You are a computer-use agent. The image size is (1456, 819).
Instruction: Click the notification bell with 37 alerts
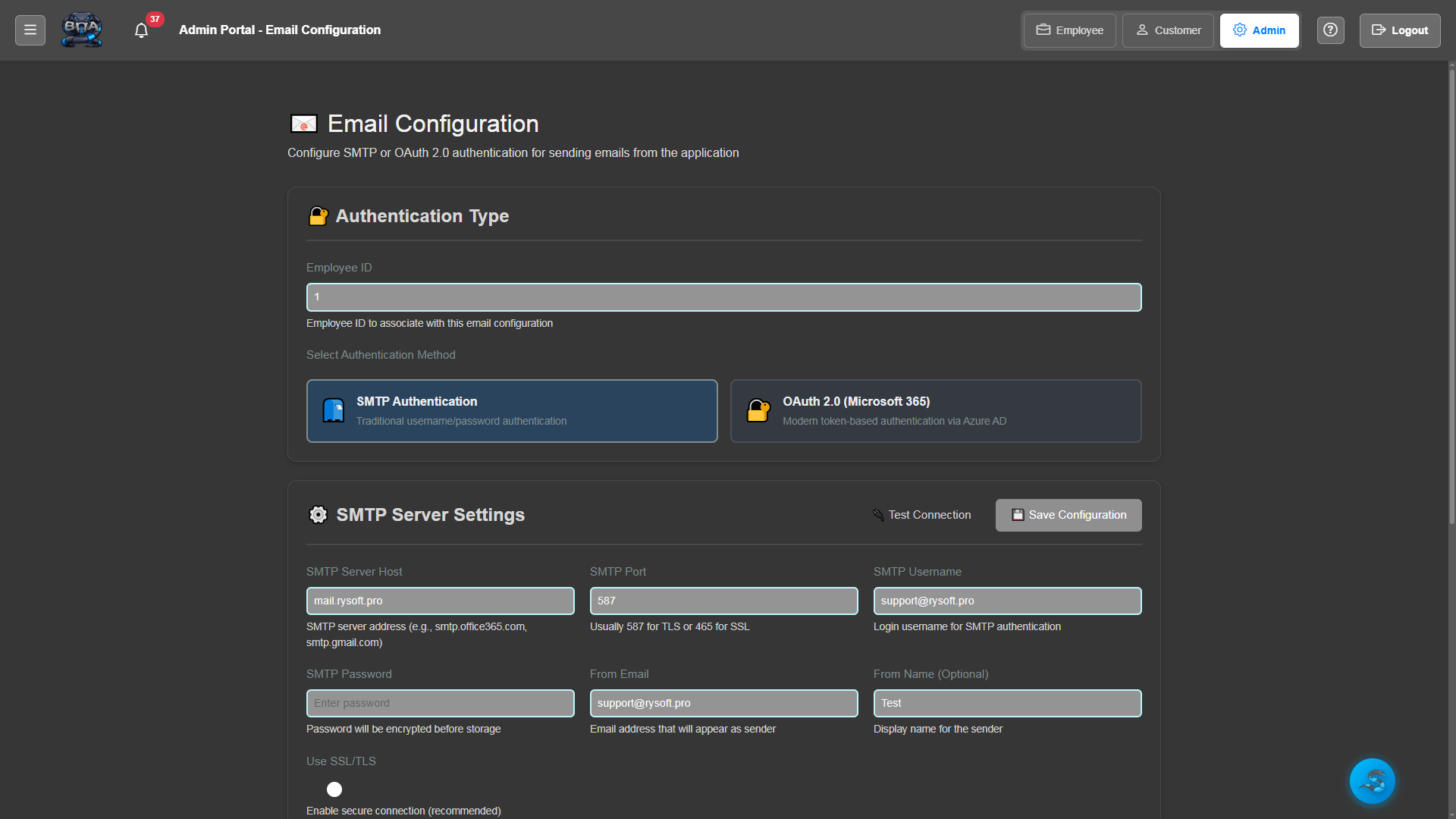[141, 30]
